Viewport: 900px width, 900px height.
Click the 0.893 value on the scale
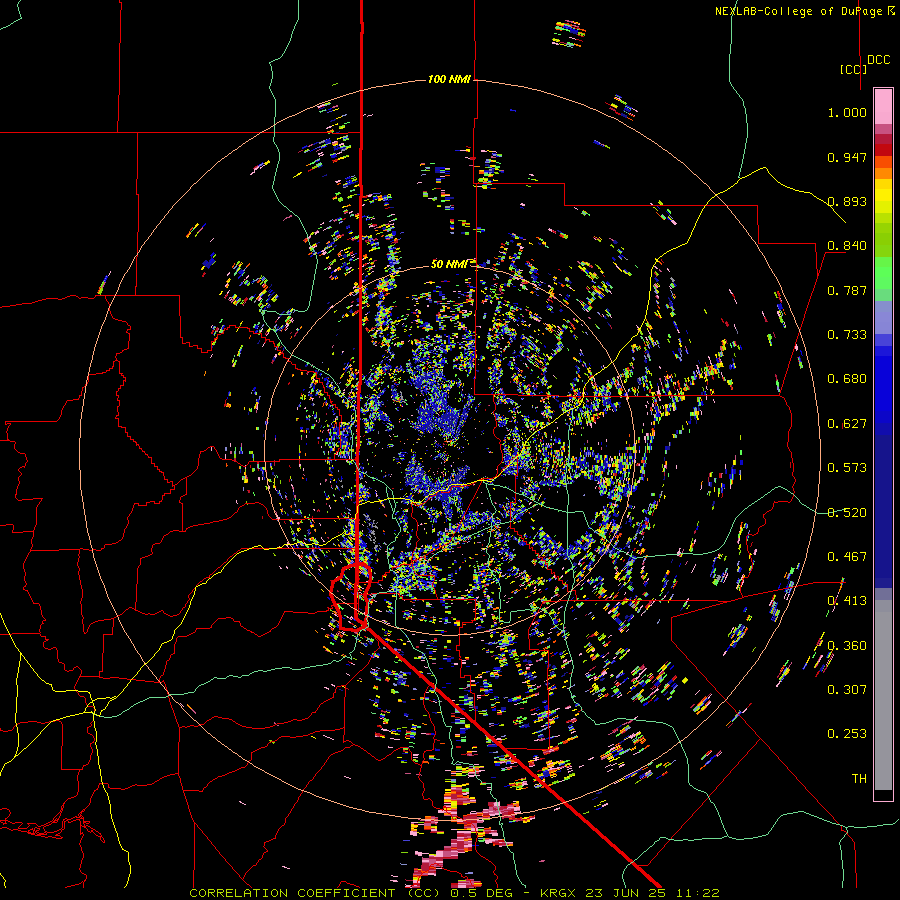click(847, 201)
